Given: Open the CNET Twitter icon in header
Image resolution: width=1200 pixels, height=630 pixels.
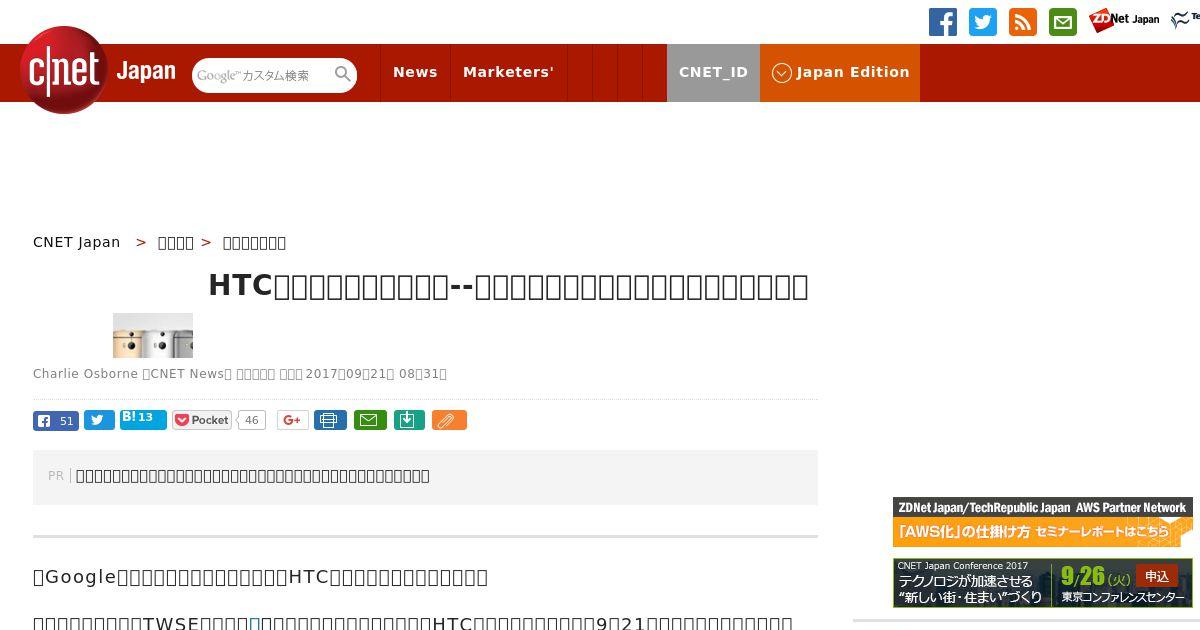Looking at the screenshot, I should click(983, 22).
